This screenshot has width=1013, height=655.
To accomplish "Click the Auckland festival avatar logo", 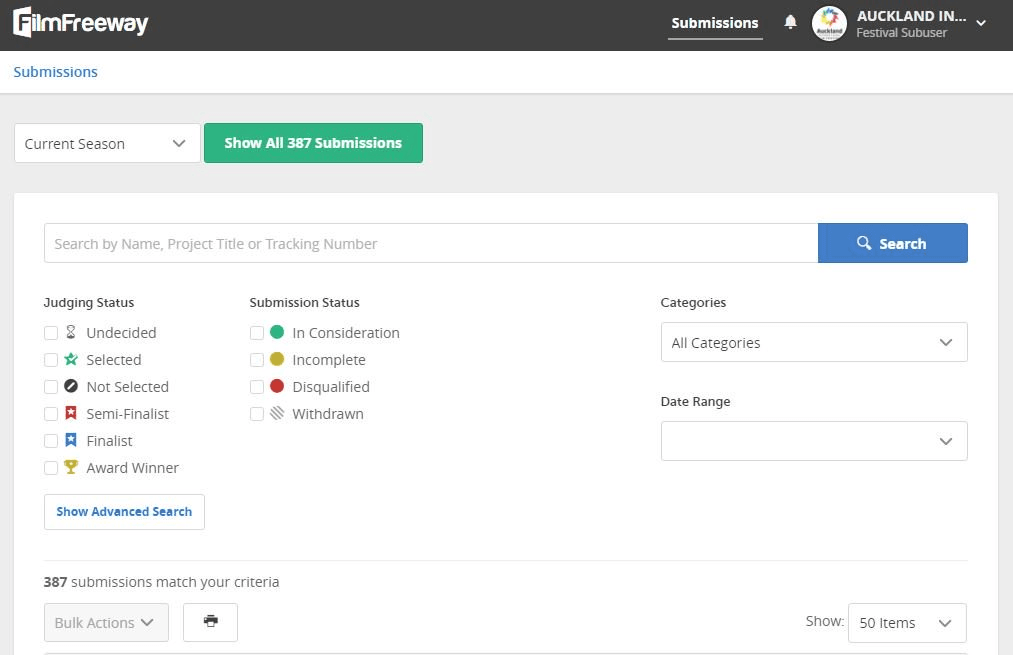I will [x=829, y=24].
